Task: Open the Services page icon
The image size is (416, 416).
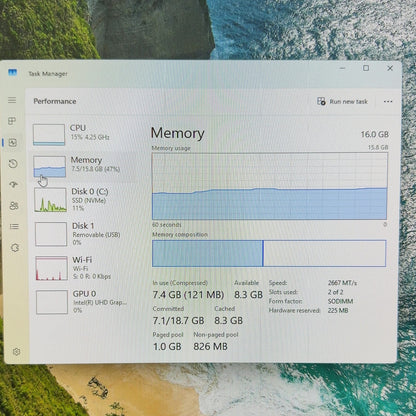Action: (15, 248)
